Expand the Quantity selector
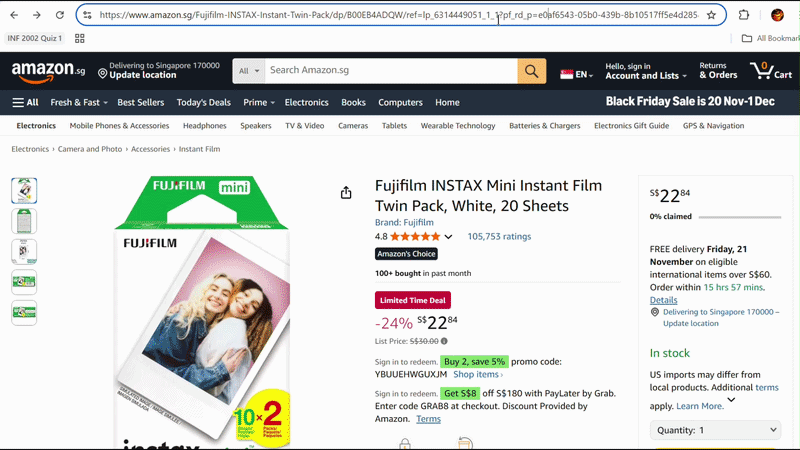Viewport: 800px width, 450px height. point(715,430)
